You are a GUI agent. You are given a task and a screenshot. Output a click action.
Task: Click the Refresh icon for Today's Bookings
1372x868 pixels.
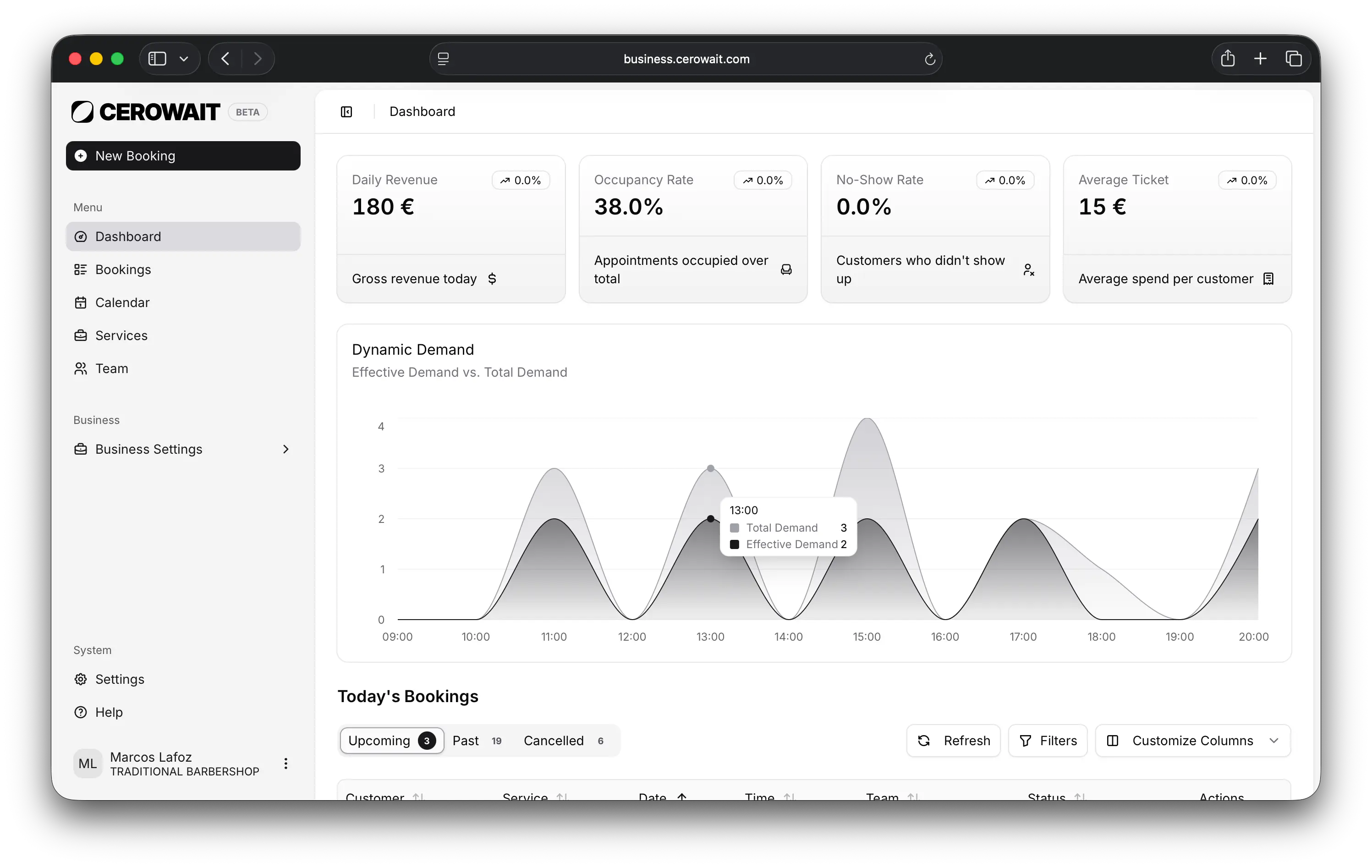tap(924, 740)
